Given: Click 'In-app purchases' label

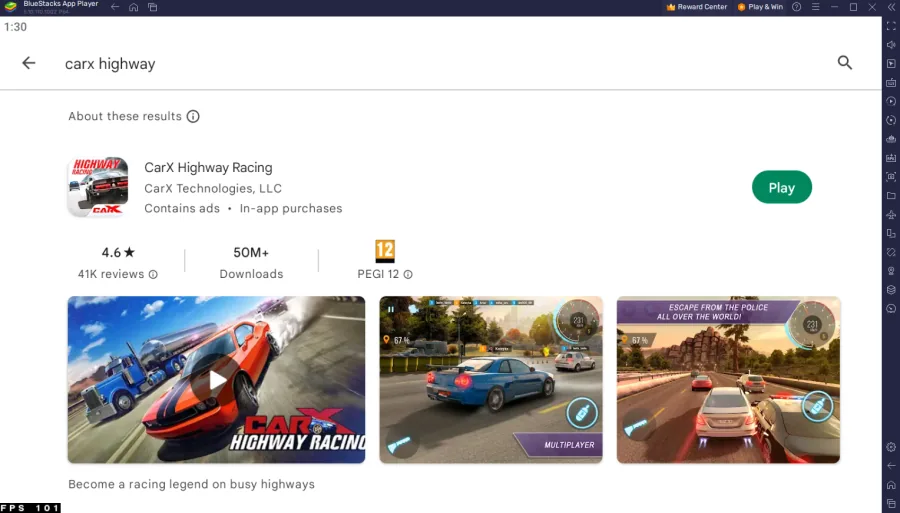Looking at the screenshot, I should point(291,208).
